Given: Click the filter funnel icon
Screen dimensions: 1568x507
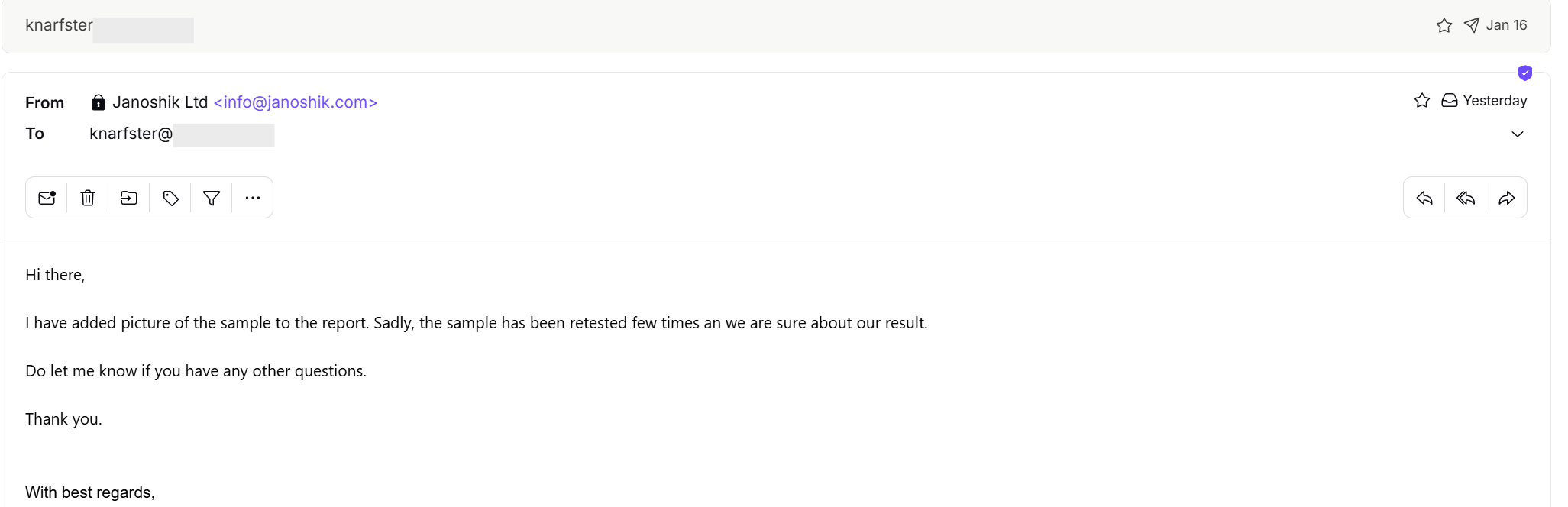Looking at the screenshot, I should [212, 198].
